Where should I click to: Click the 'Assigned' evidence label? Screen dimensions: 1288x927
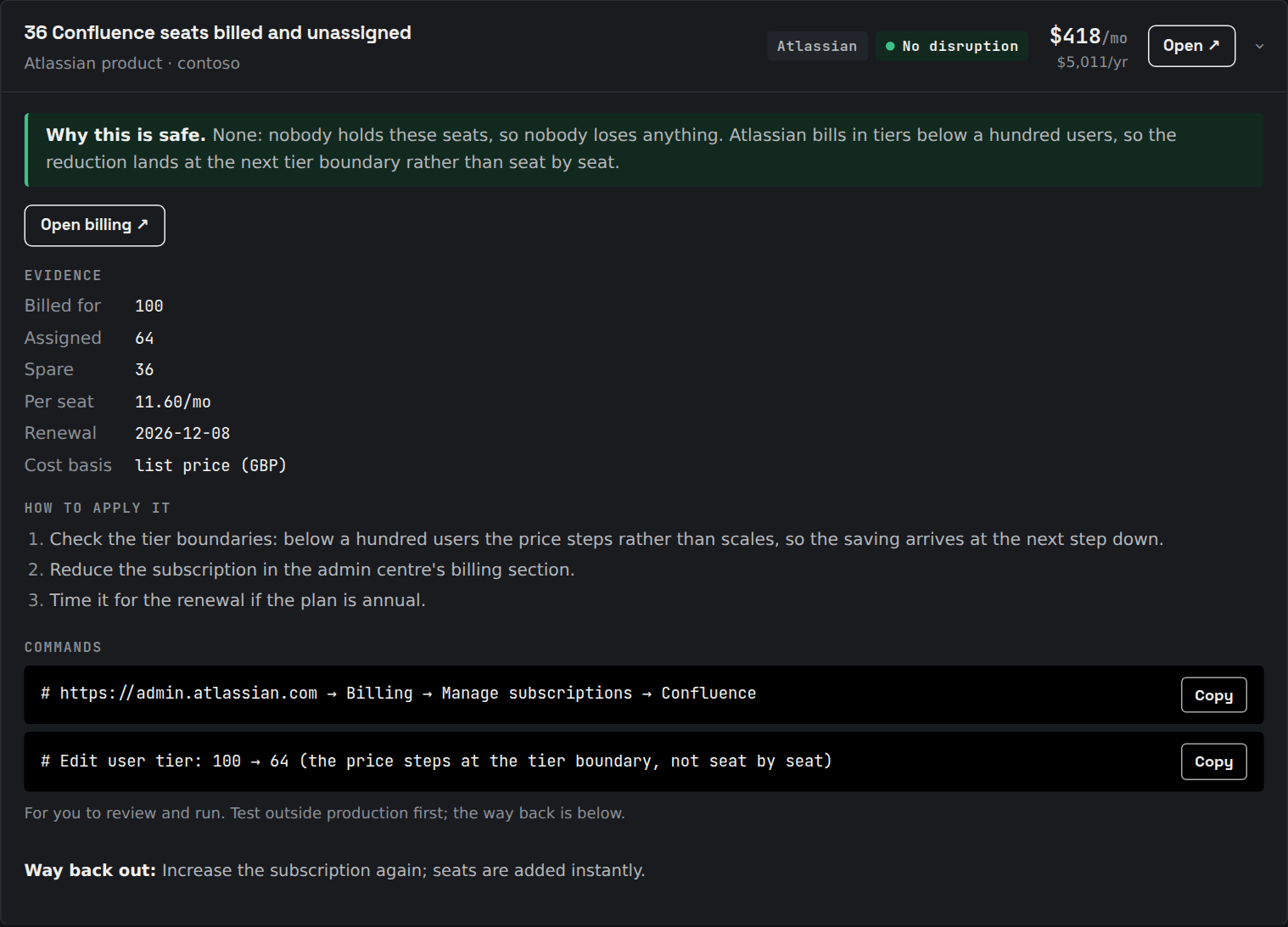(63, 339)
